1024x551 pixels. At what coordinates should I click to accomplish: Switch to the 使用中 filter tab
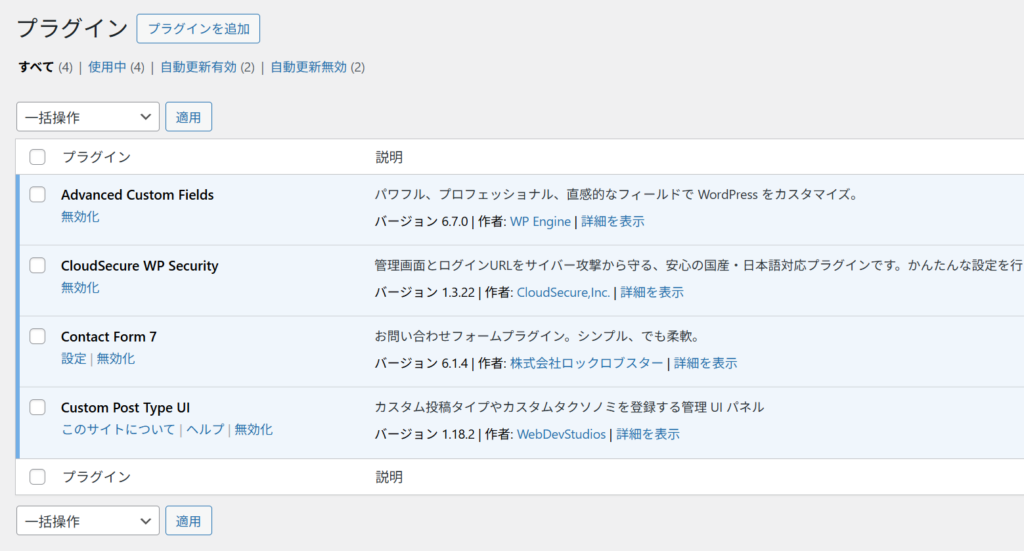coord(107,67)
